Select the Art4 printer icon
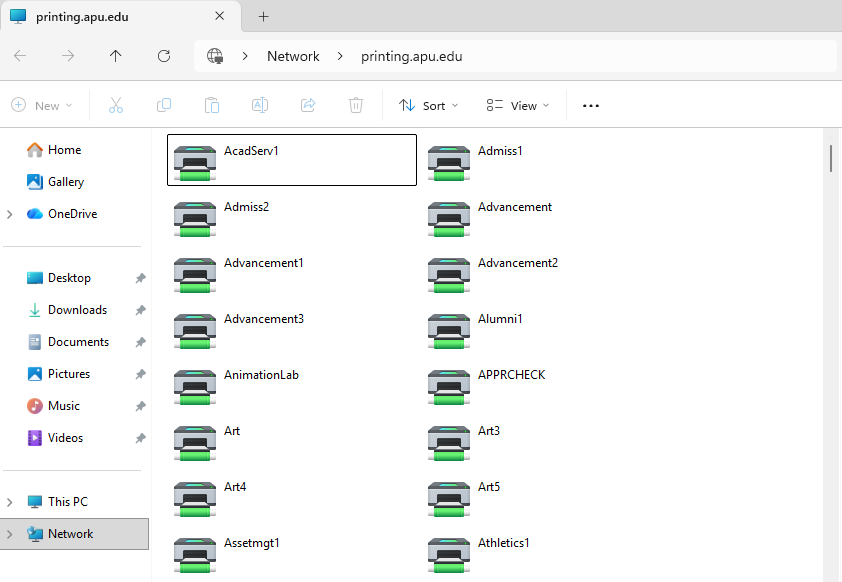The width and height of the screenshot is (842, 582). [x=195, y=499]
